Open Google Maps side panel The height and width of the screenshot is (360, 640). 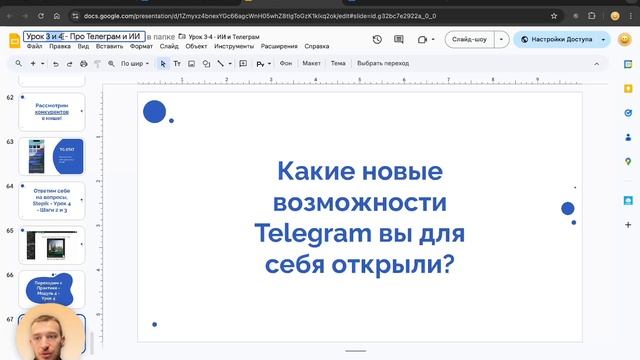click(x=628, y=162)
